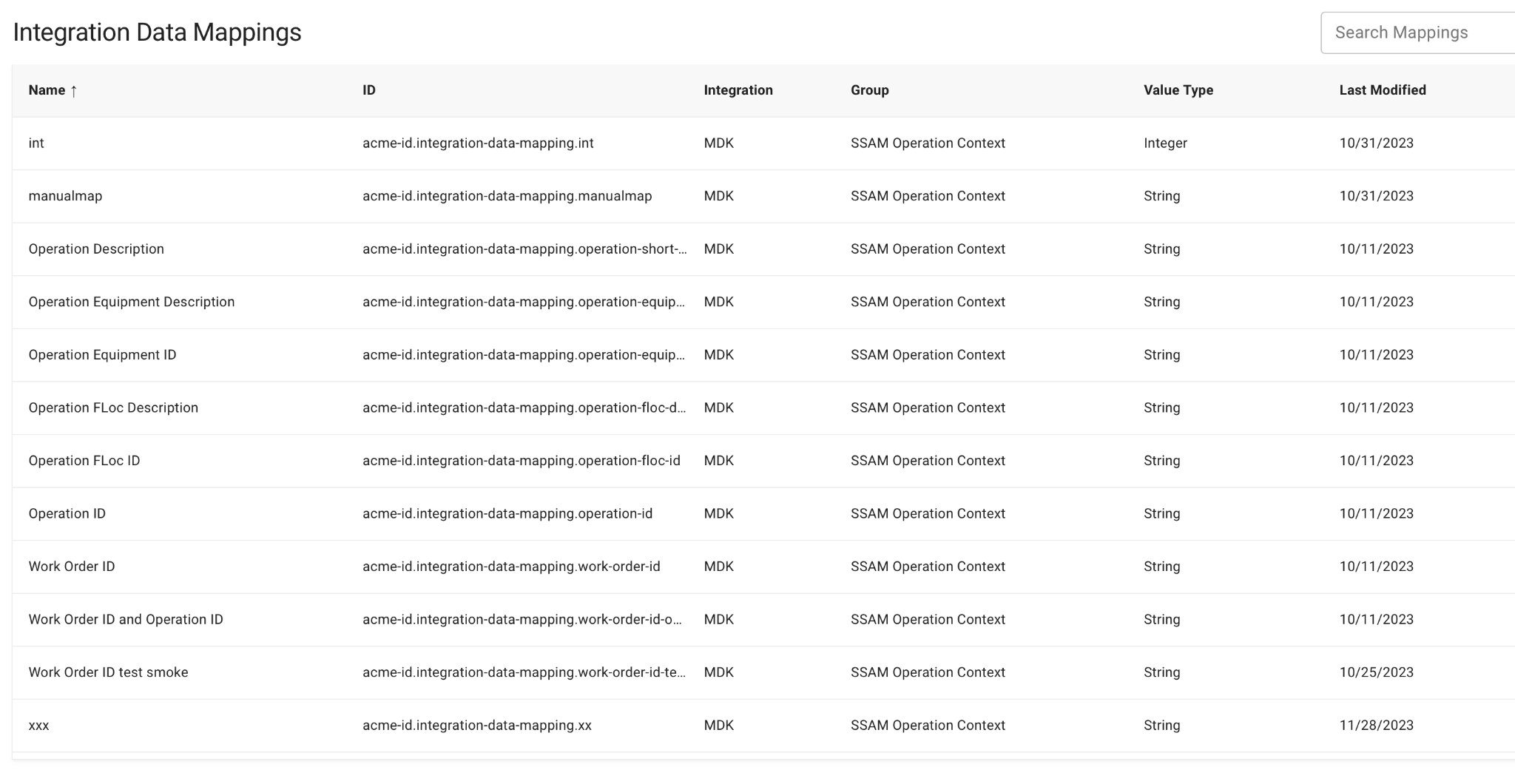Open the int mapping row
The width and height of the screenshot is (1515, 784).
tap(763, 143)
